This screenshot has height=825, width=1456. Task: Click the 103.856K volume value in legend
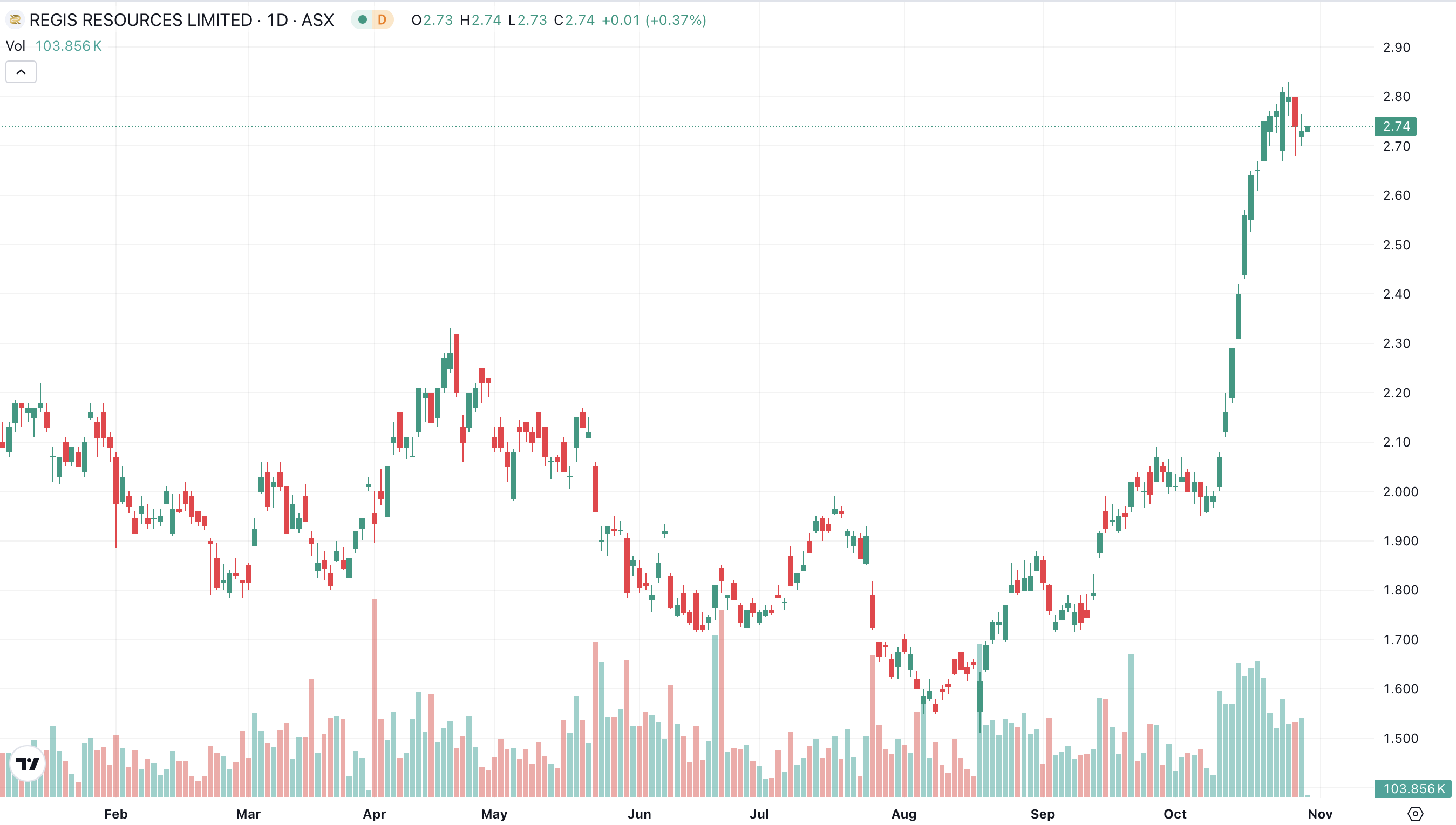coord(69,46)
